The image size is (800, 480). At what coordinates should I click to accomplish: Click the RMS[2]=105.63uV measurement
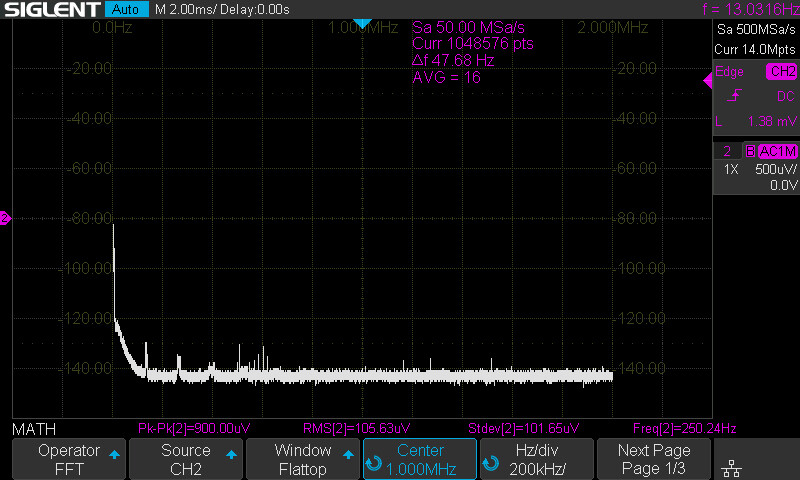click(356, 428)
